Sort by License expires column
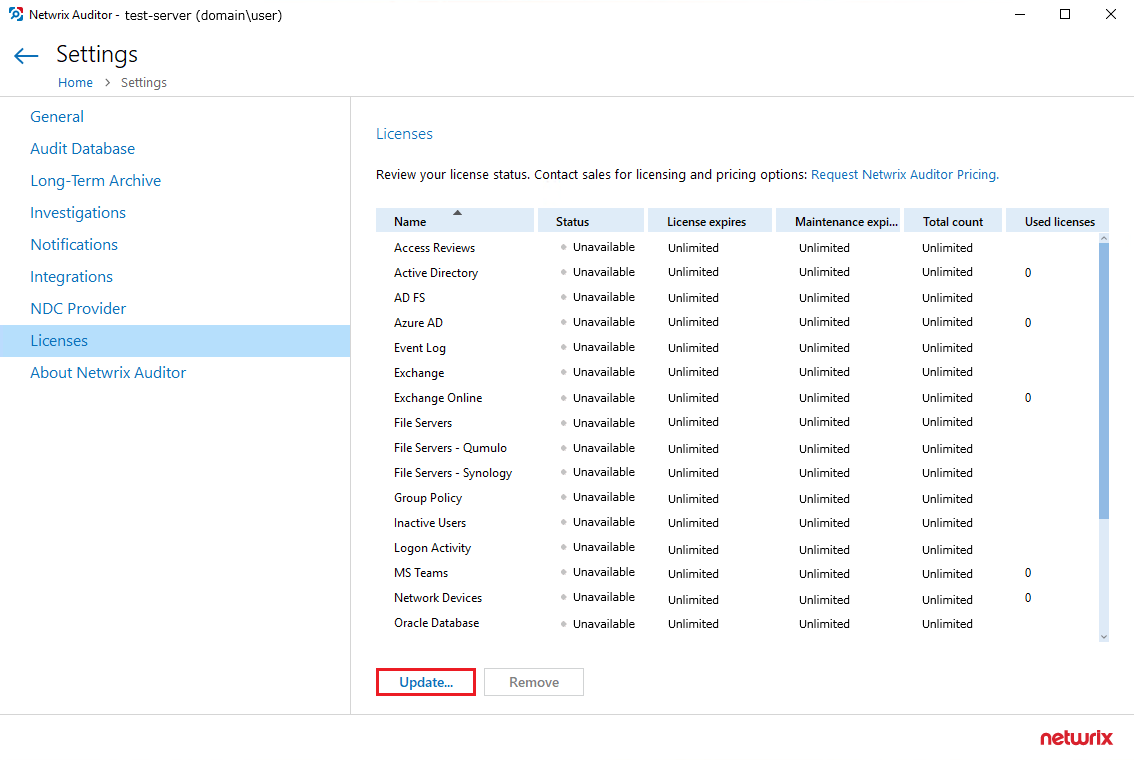This screenshot has width=1134, height=760. click(x=706, y=222)
